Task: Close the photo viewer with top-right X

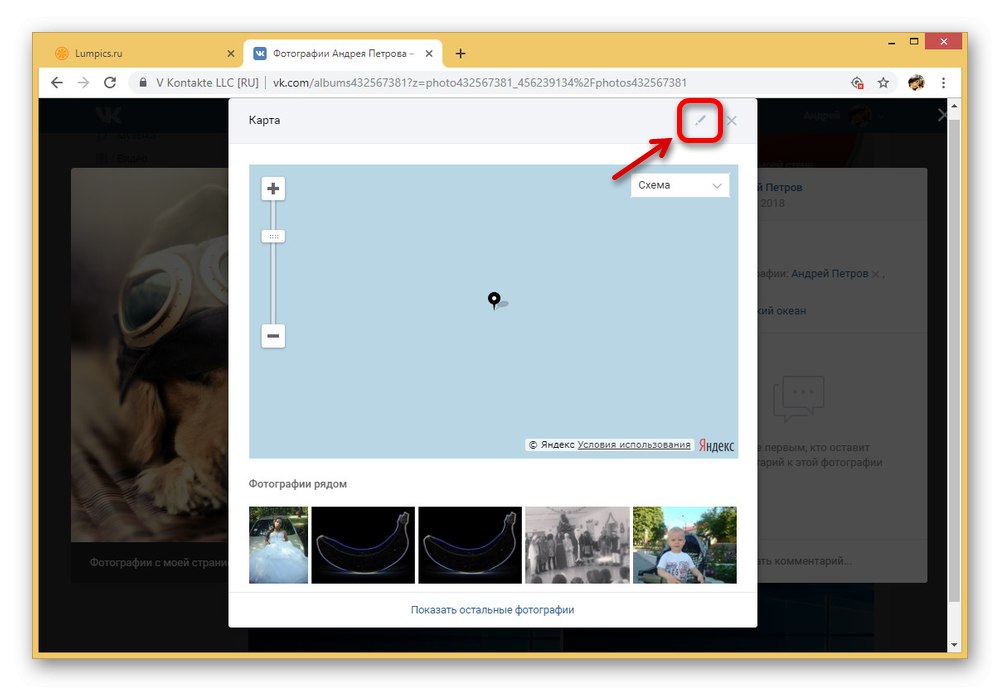Action: (942, 115)
